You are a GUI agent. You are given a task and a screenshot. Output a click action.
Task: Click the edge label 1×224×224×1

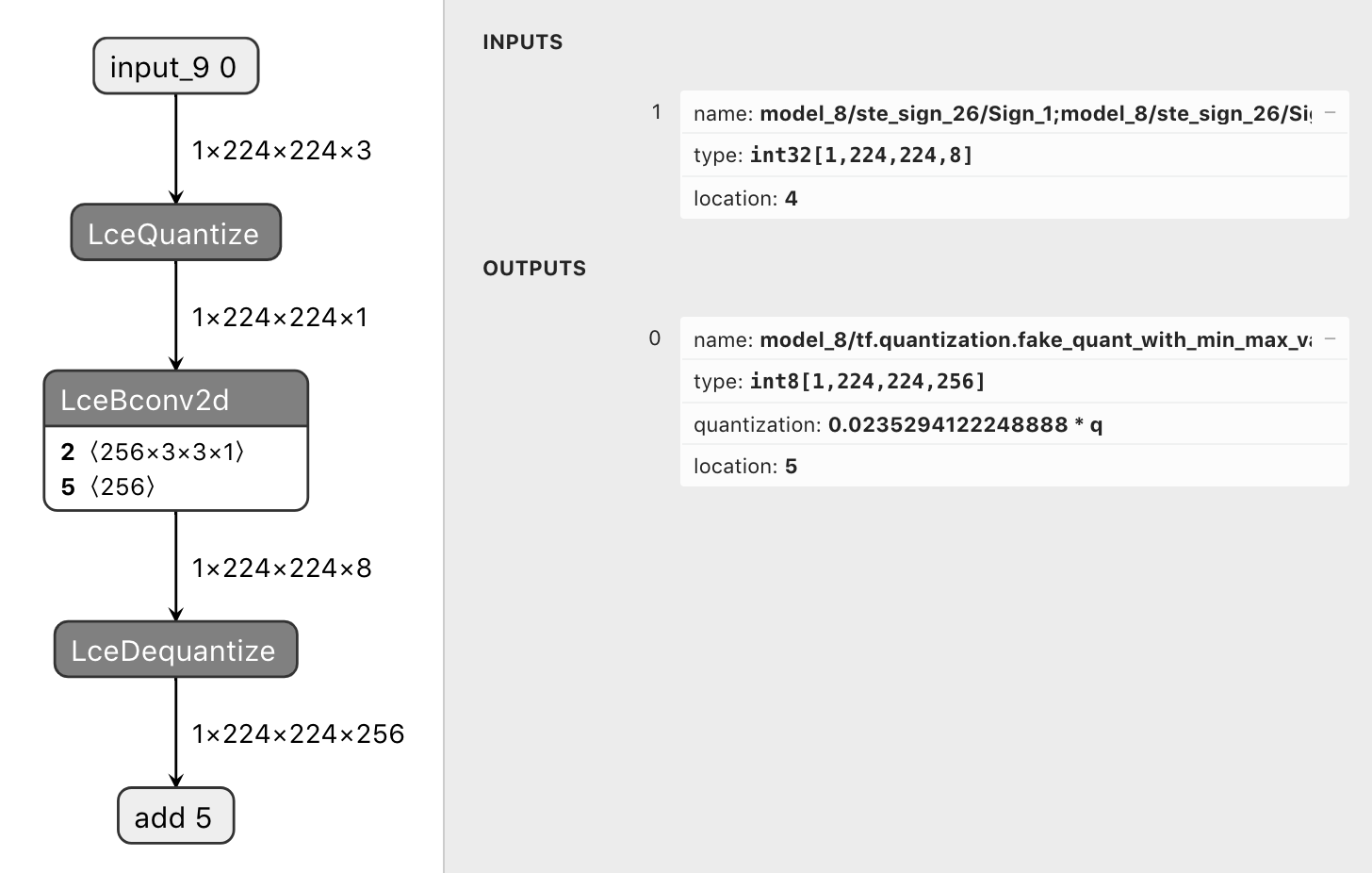(280, 317)
